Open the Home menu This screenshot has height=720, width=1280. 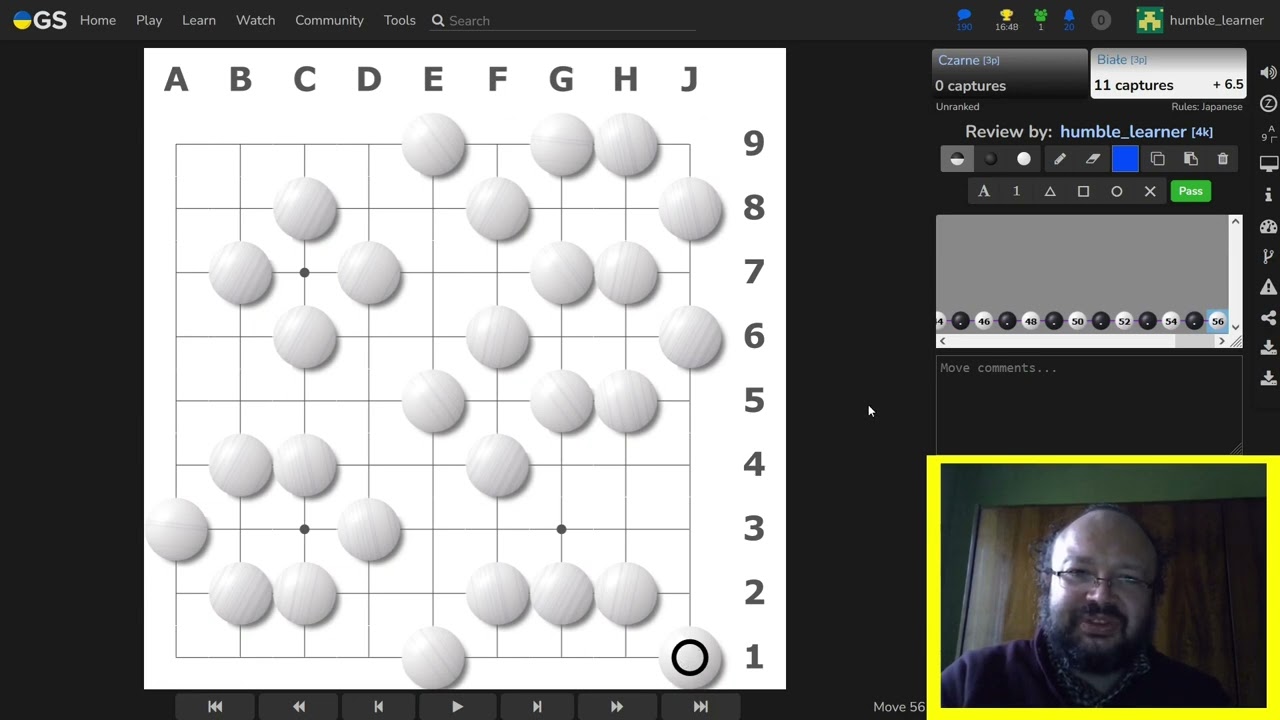[98, 20]
